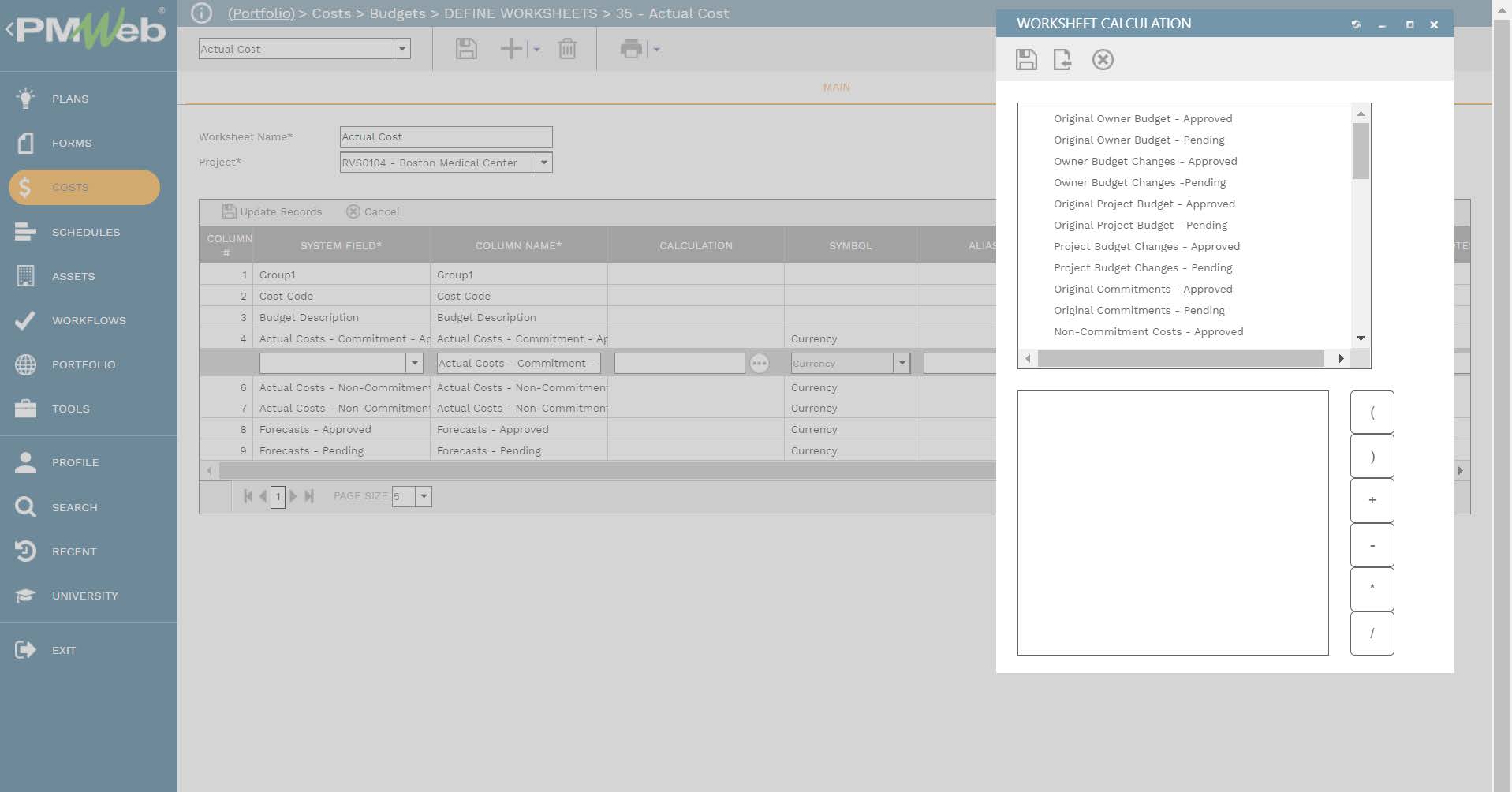
Task: Click the Exit sidebar icon
Action: (x=25, y=650)
